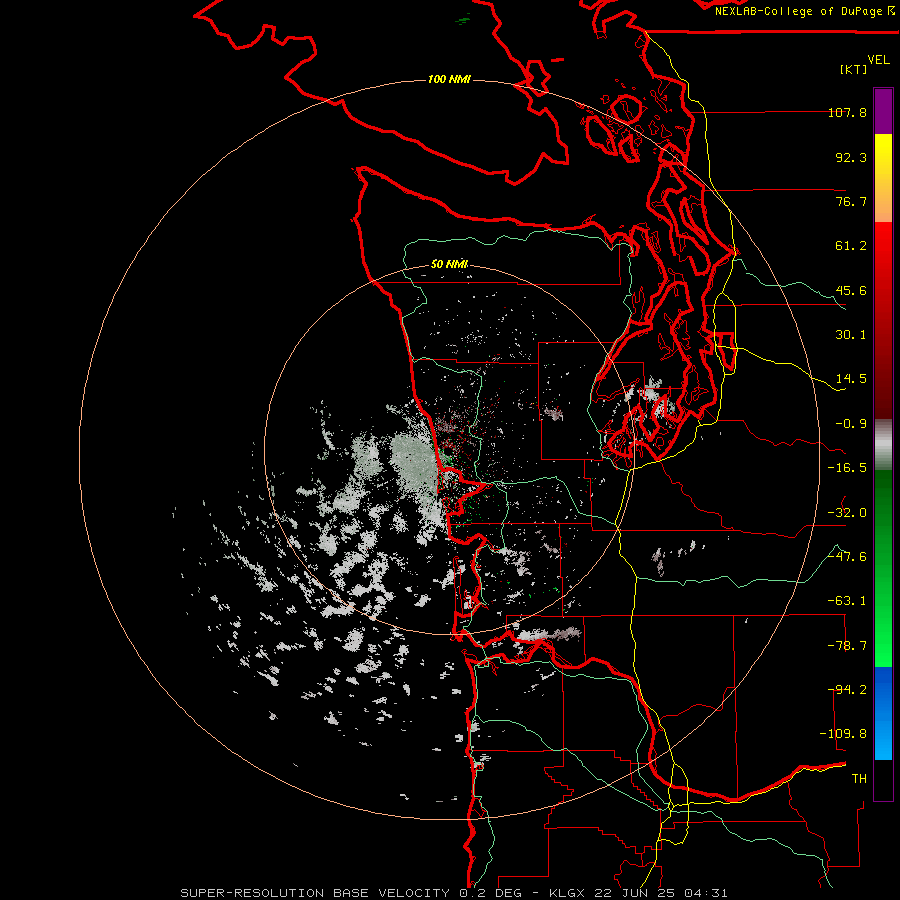This screenshot has height=900, width=900.
Task: Select the 107.8 value on velocity scale
Action: (x=847, y=112)
